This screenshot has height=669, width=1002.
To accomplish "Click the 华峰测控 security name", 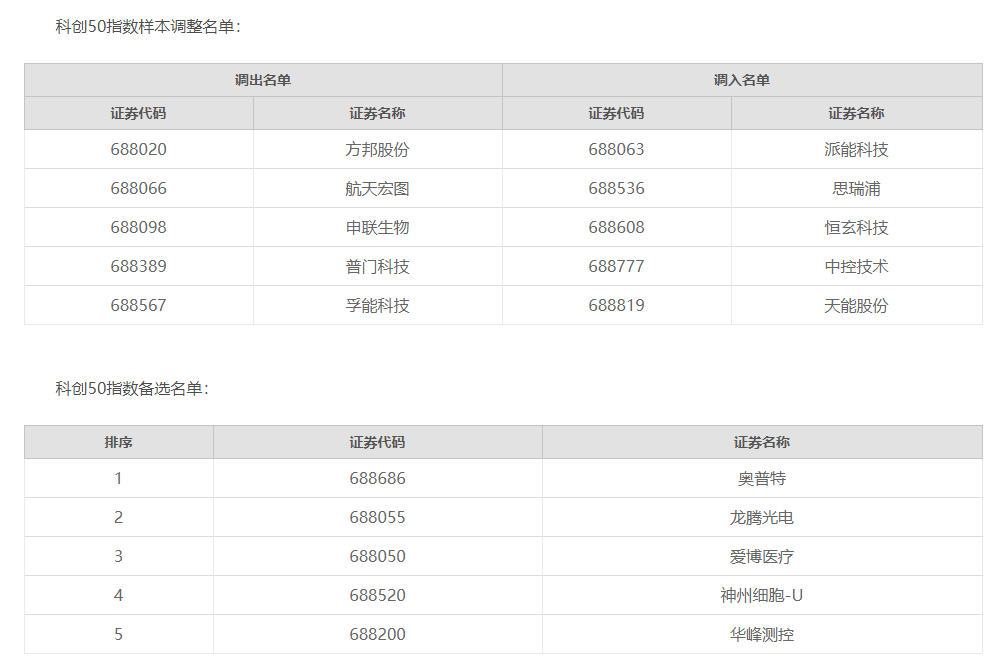I will tap(762, 634).
